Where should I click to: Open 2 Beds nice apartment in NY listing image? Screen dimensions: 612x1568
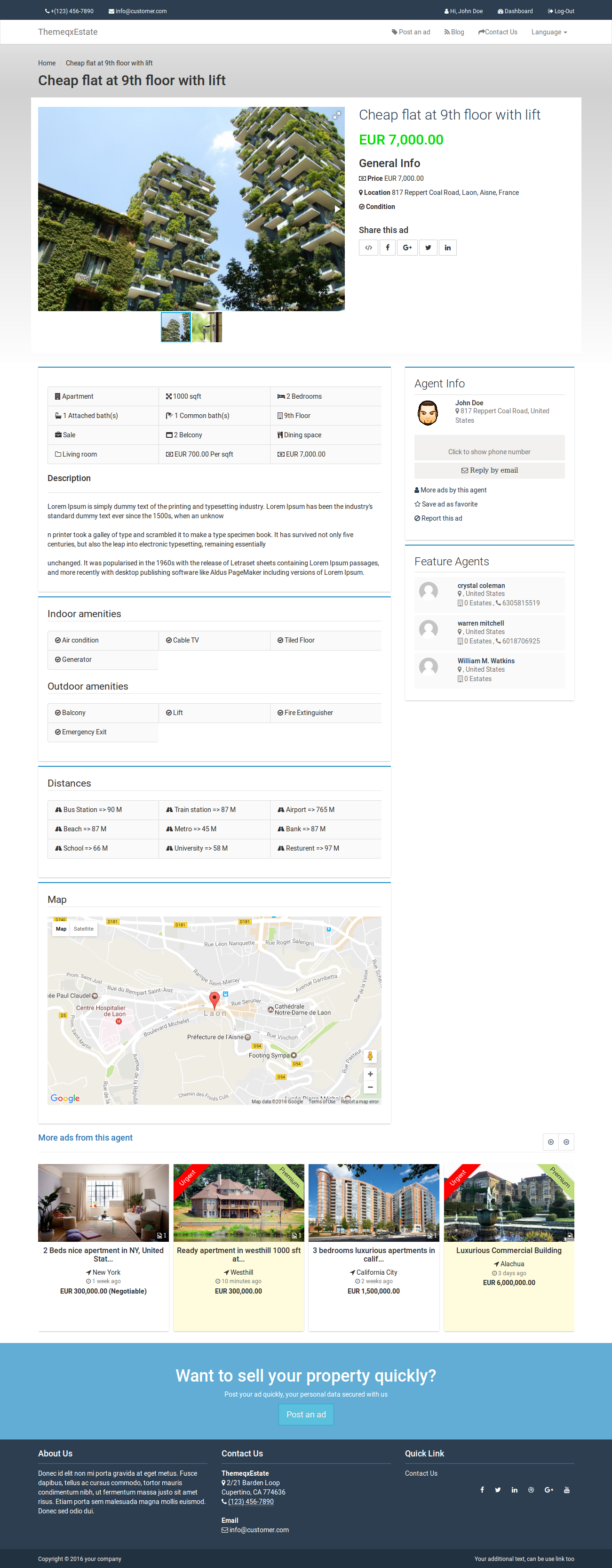pos(103,1203)
